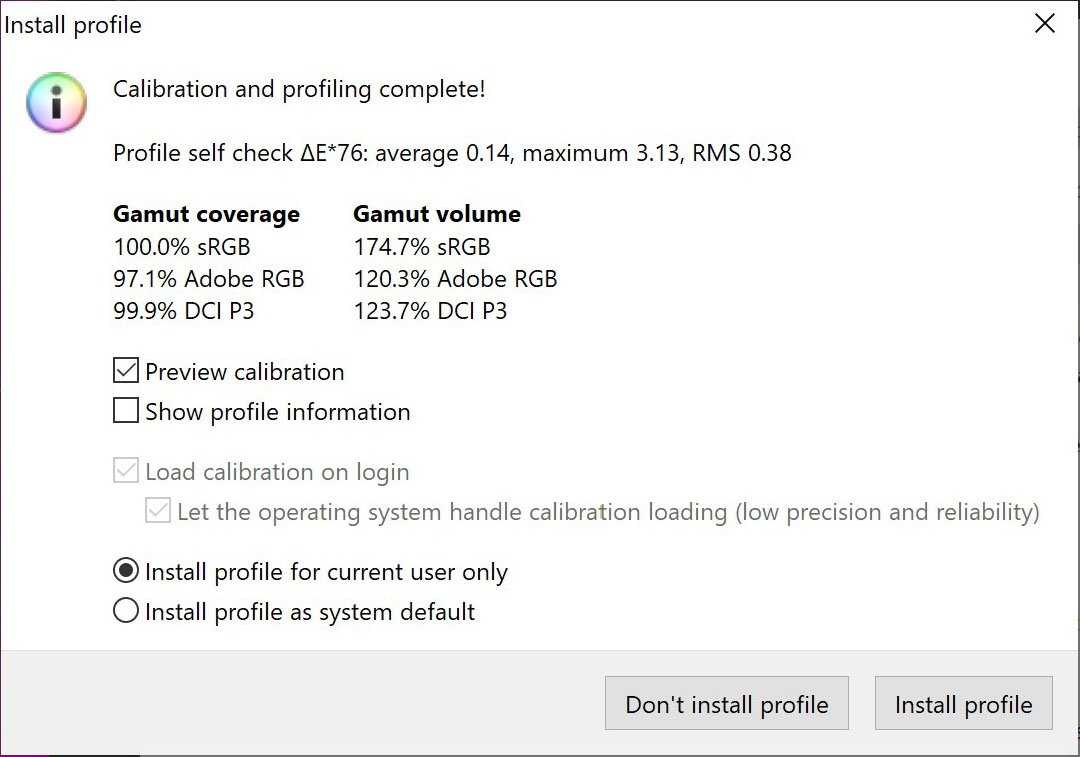Image resolution: width=1080 pixels, height=757 pixels.
Task: Click the 174.7% sRGB volume value
Action: click(x=422, y=246)
